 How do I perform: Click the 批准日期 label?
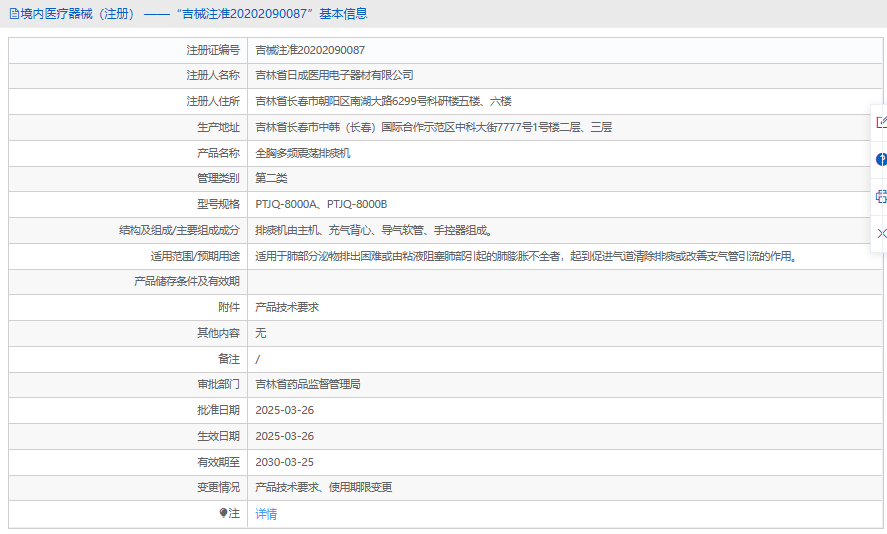click(x=218, y=410)
